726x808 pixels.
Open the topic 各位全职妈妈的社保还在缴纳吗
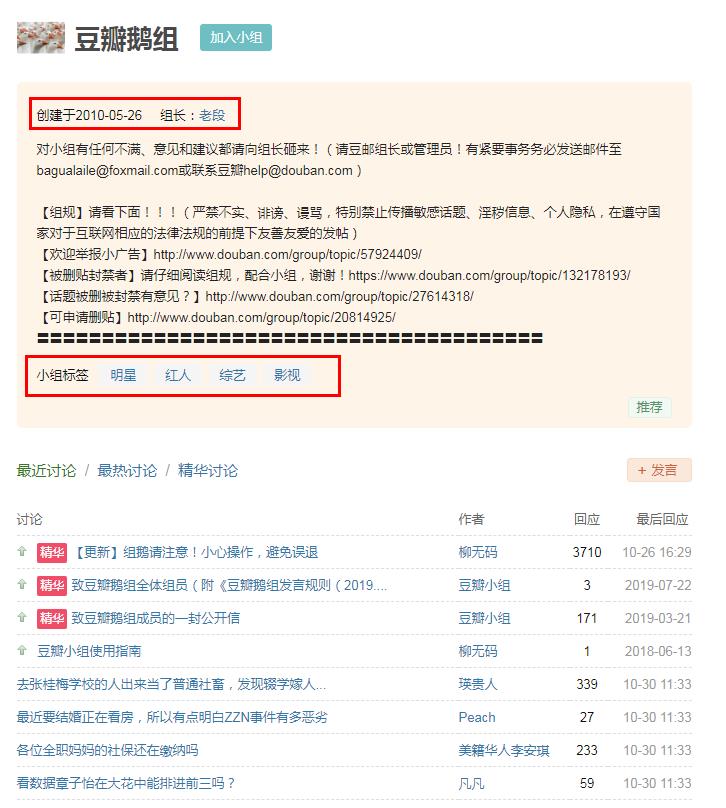[107, 750]
